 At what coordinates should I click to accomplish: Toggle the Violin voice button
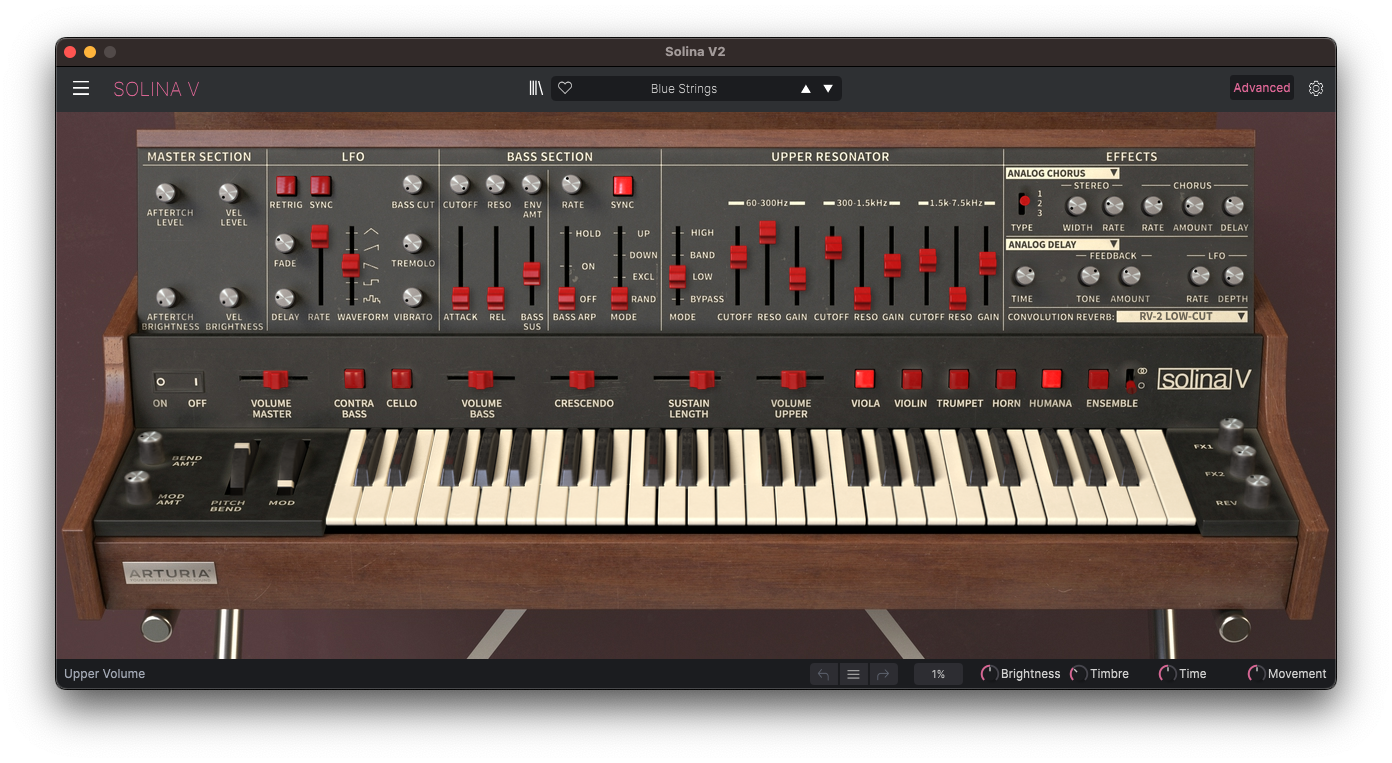[911, 379]
